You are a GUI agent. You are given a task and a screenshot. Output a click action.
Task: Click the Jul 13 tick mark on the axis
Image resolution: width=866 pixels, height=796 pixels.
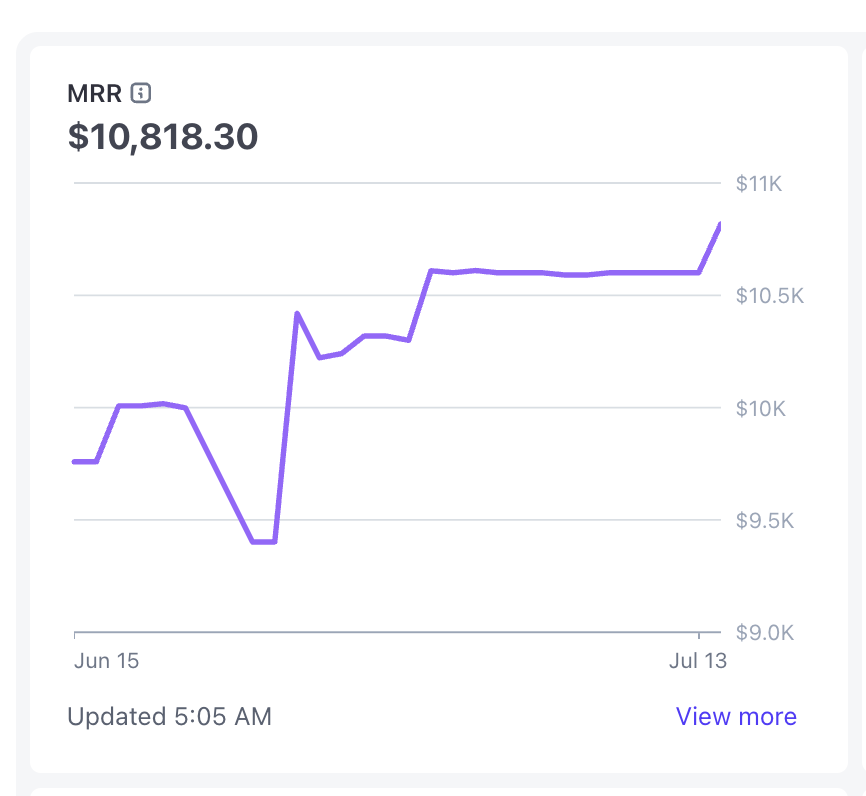click(699, 635)
